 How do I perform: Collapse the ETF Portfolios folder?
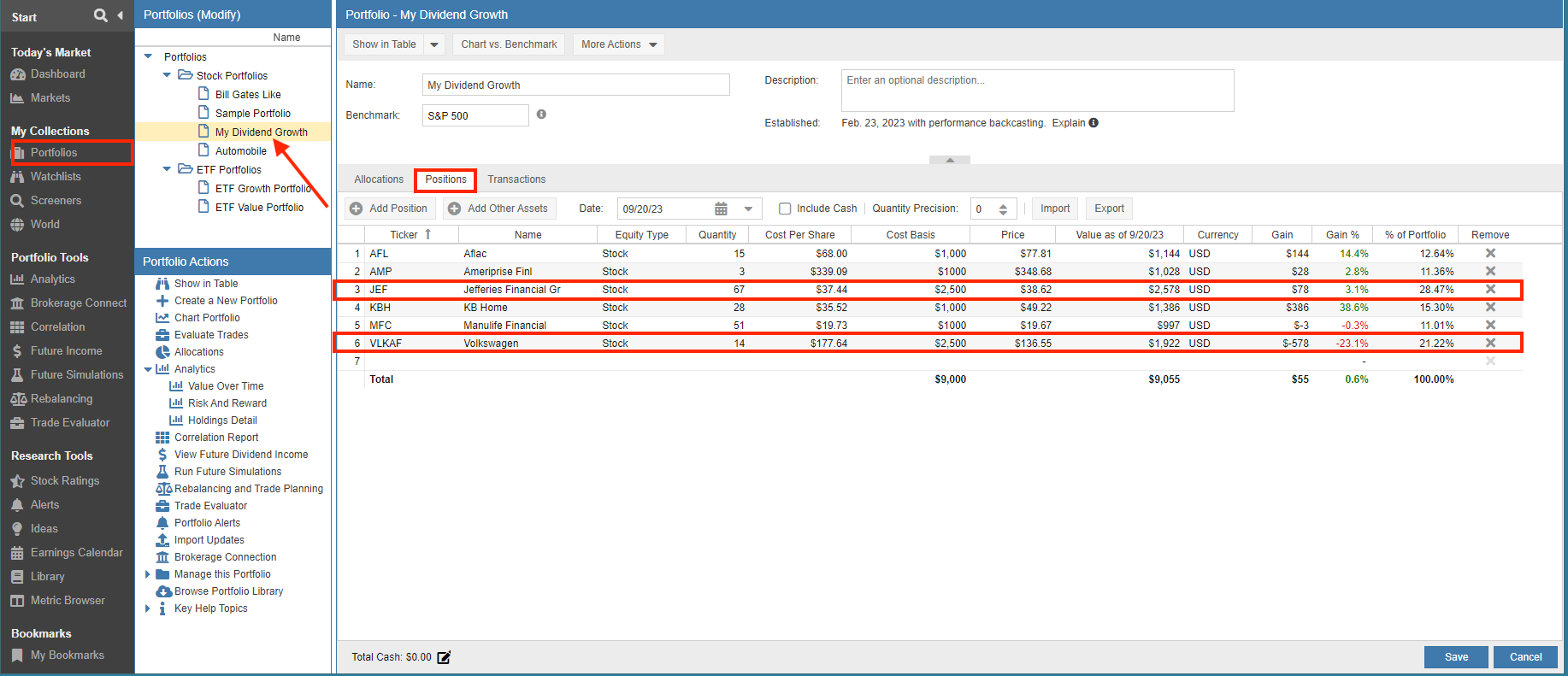(167, 169)
